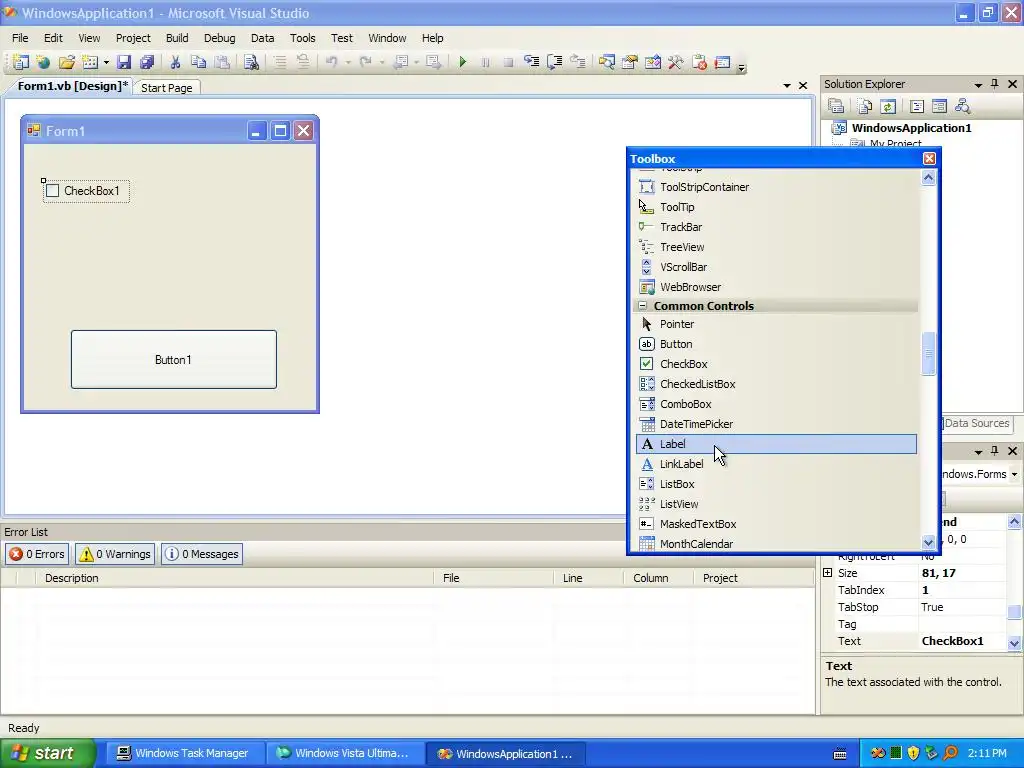The width and height of the screenshot is (1024, 768).
Task: Toggle the 0 Warnings filter button
Action: 115,554
